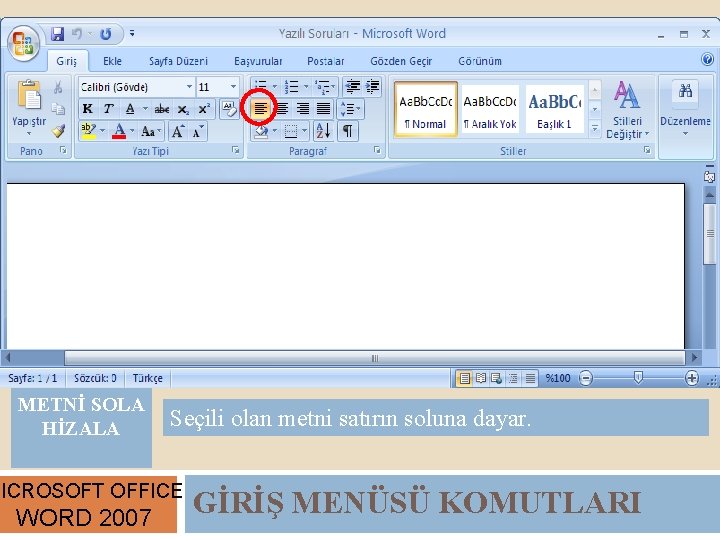Open line spacing options
This screenshot has height=540, width=720.
coord(350,109)
